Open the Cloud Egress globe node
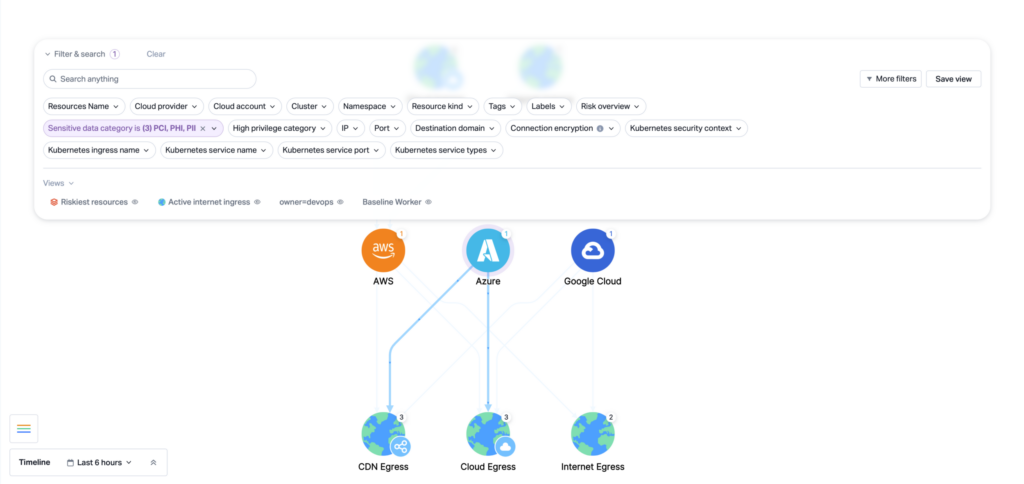1024x484 pixels. [488, 434]
